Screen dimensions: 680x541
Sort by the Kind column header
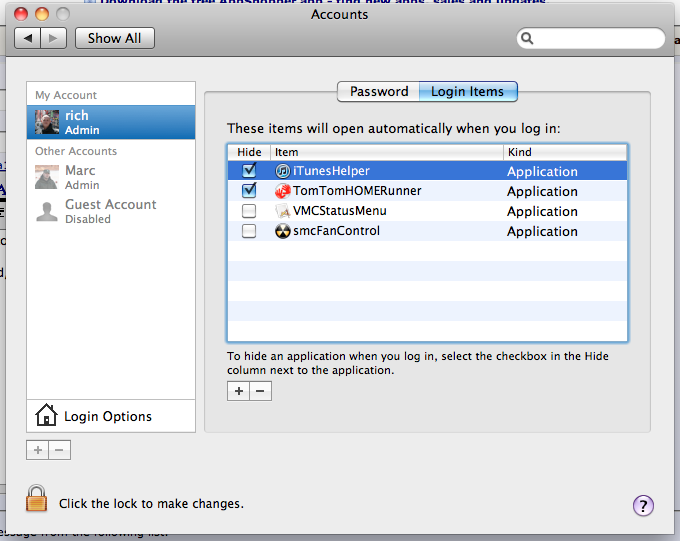565,152
